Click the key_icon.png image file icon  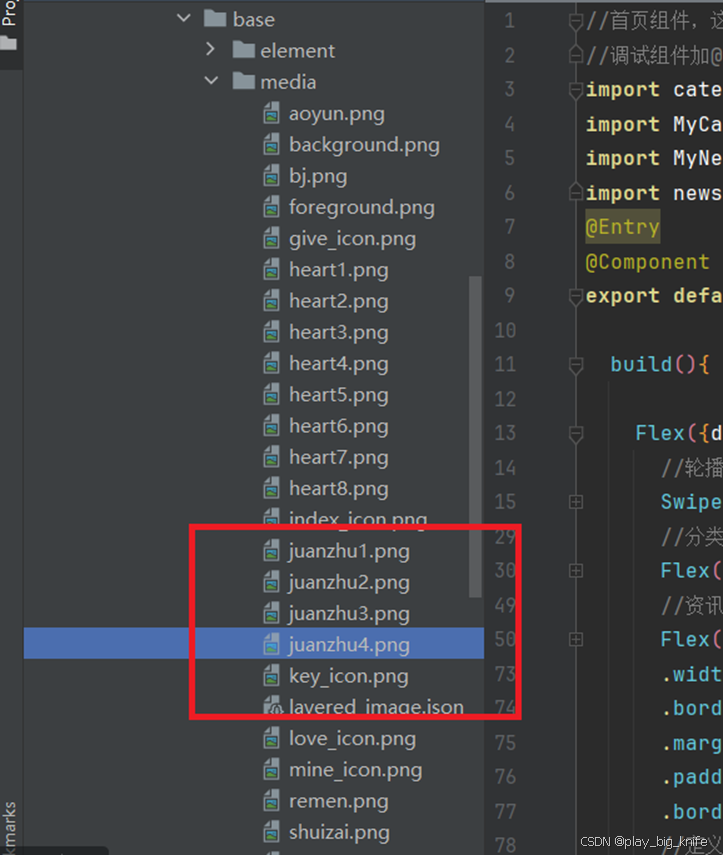pos(271,676)
